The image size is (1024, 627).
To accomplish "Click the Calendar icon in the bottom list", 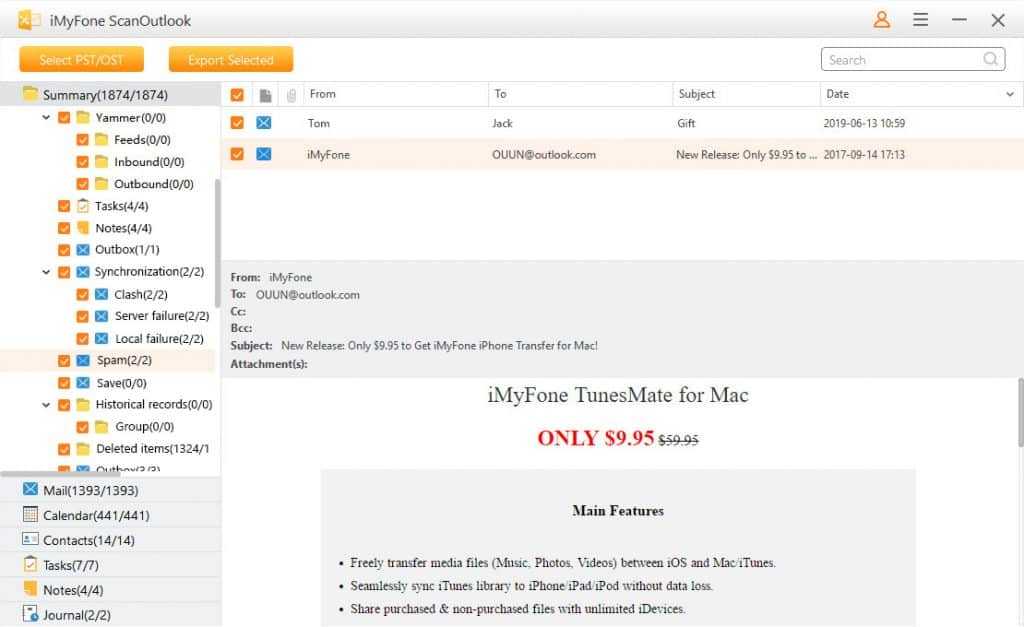I will (x=30, y=515).
